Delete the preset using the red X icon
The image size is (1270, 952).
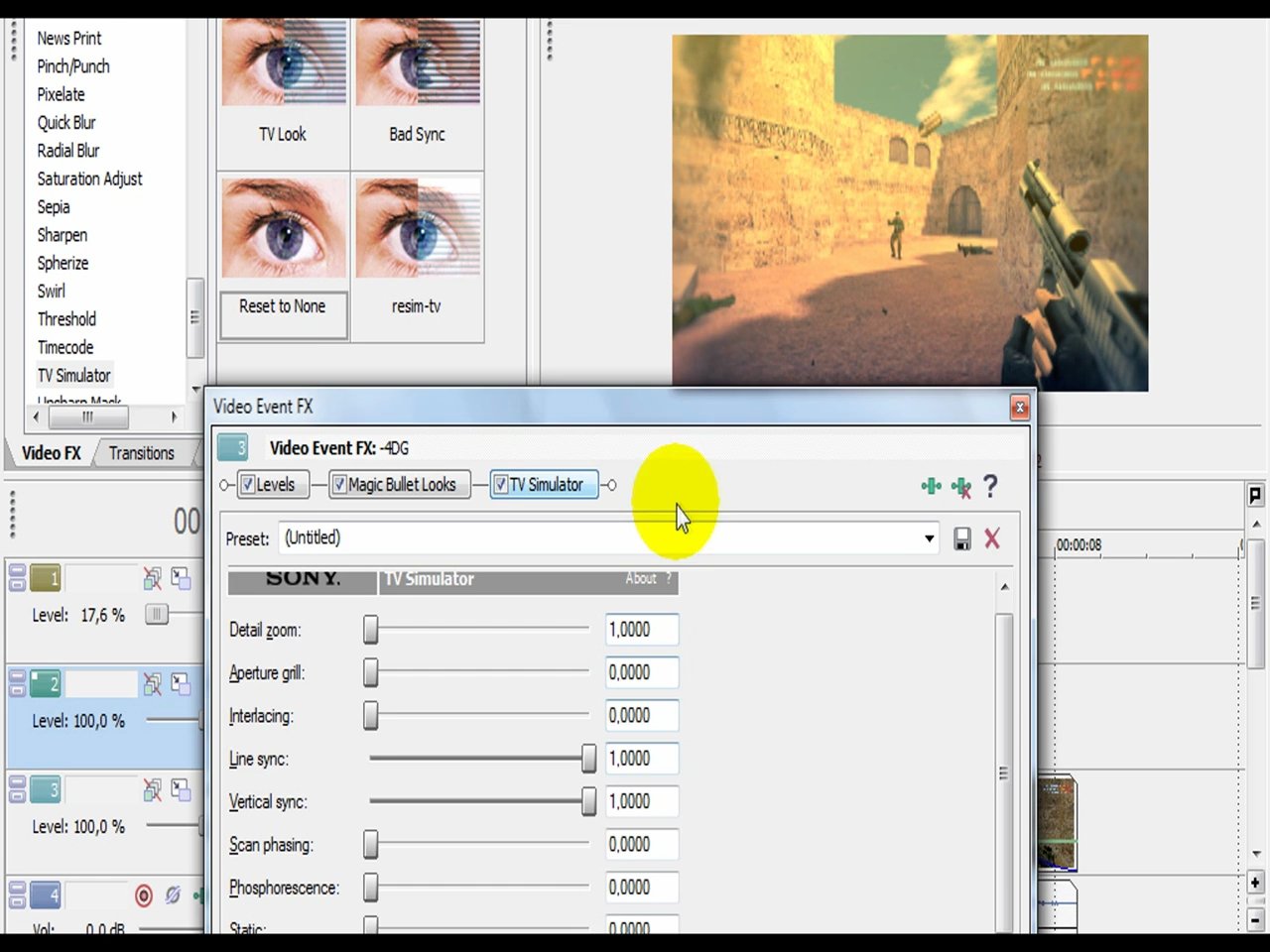tap(992, 538)
